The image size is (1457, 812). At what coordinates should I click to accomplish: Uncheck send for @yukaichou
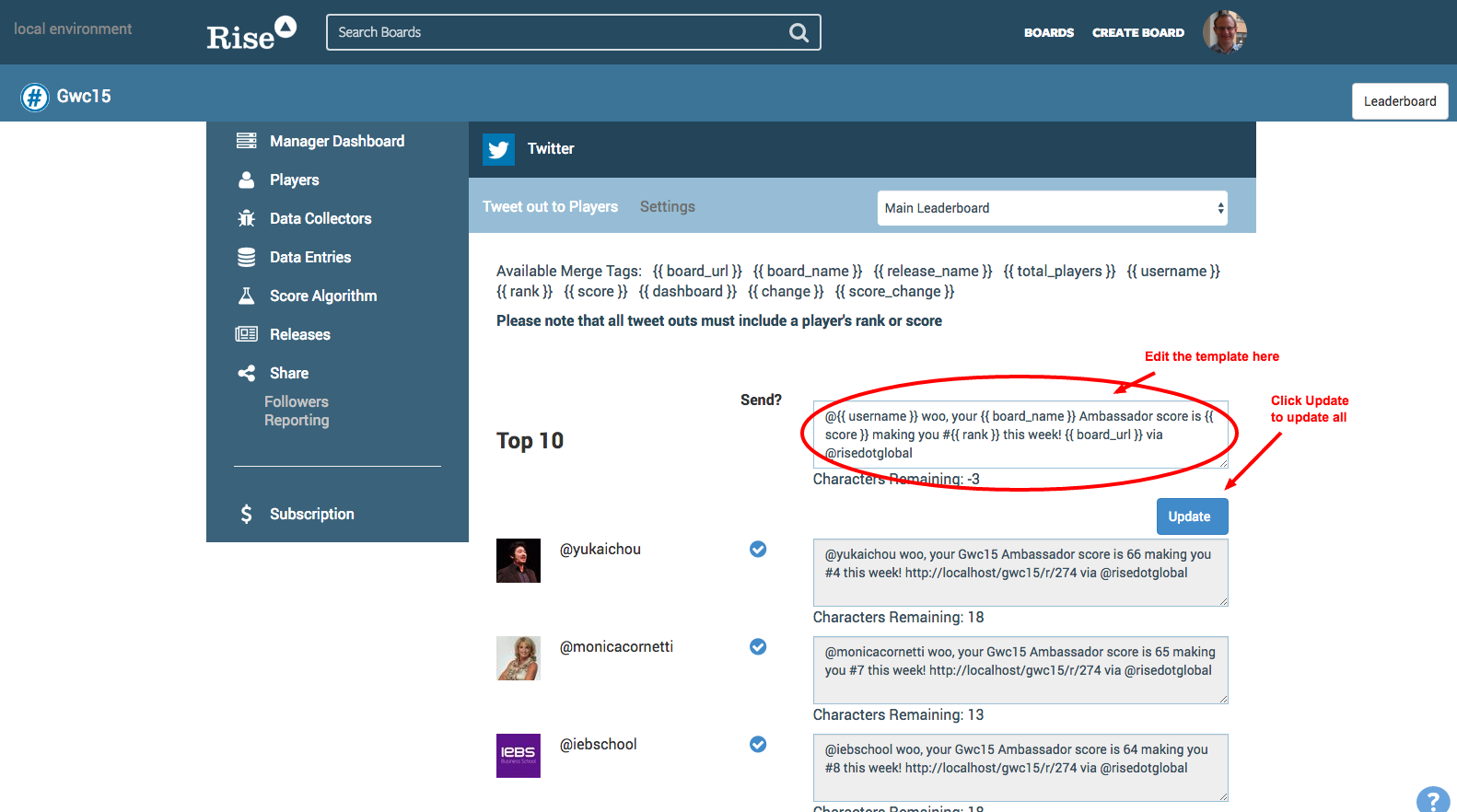click(758, 549)
